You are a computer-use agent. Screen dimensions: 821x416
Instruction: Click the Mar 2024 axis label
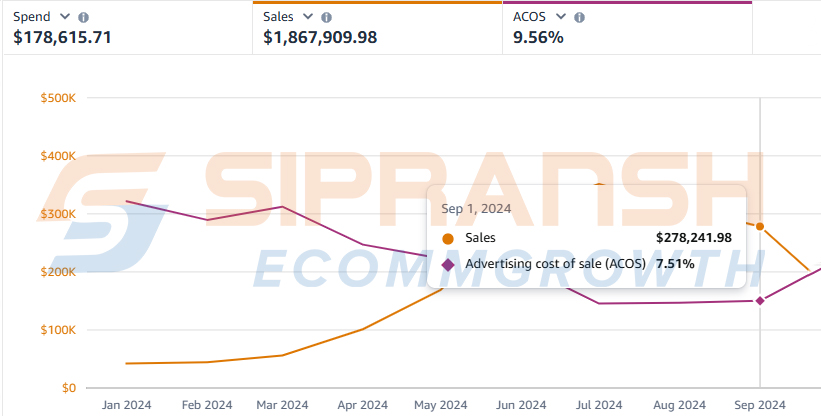click(x=282, y=405)
